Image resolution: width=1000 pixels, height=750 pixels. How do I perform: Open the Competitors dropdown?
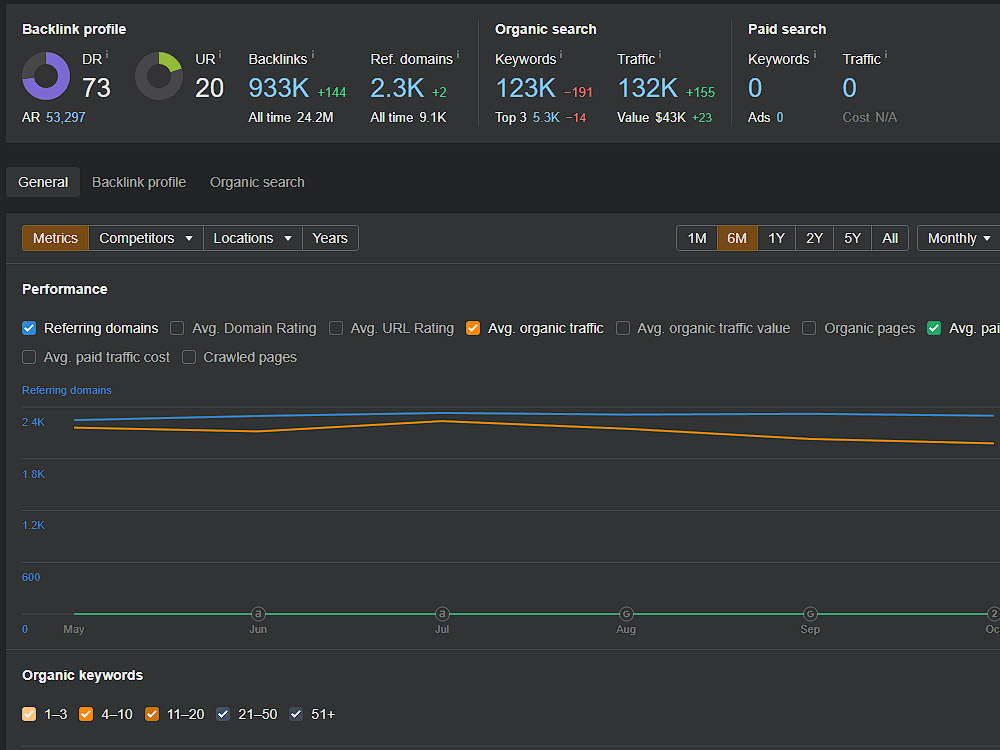146,238
